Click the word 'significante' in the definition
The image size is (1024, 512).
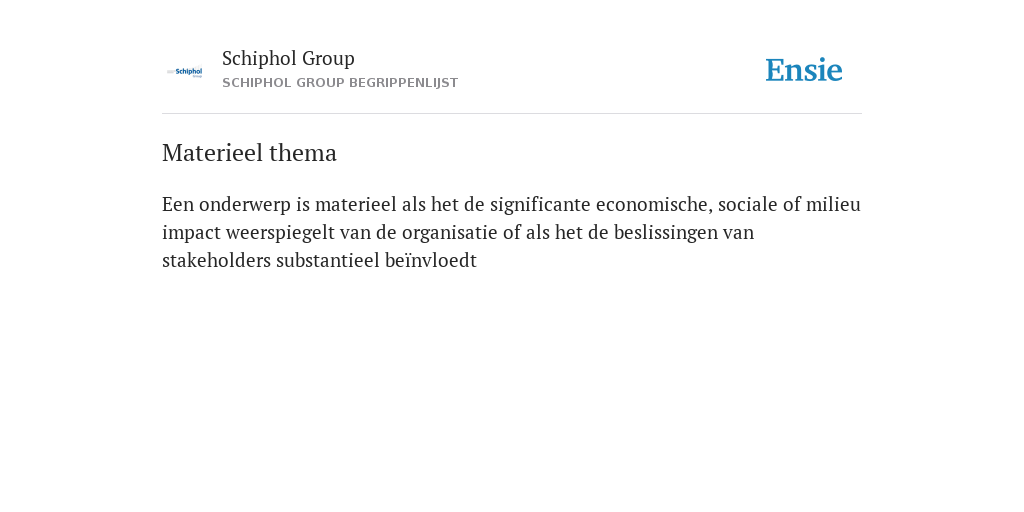point(540,206)
